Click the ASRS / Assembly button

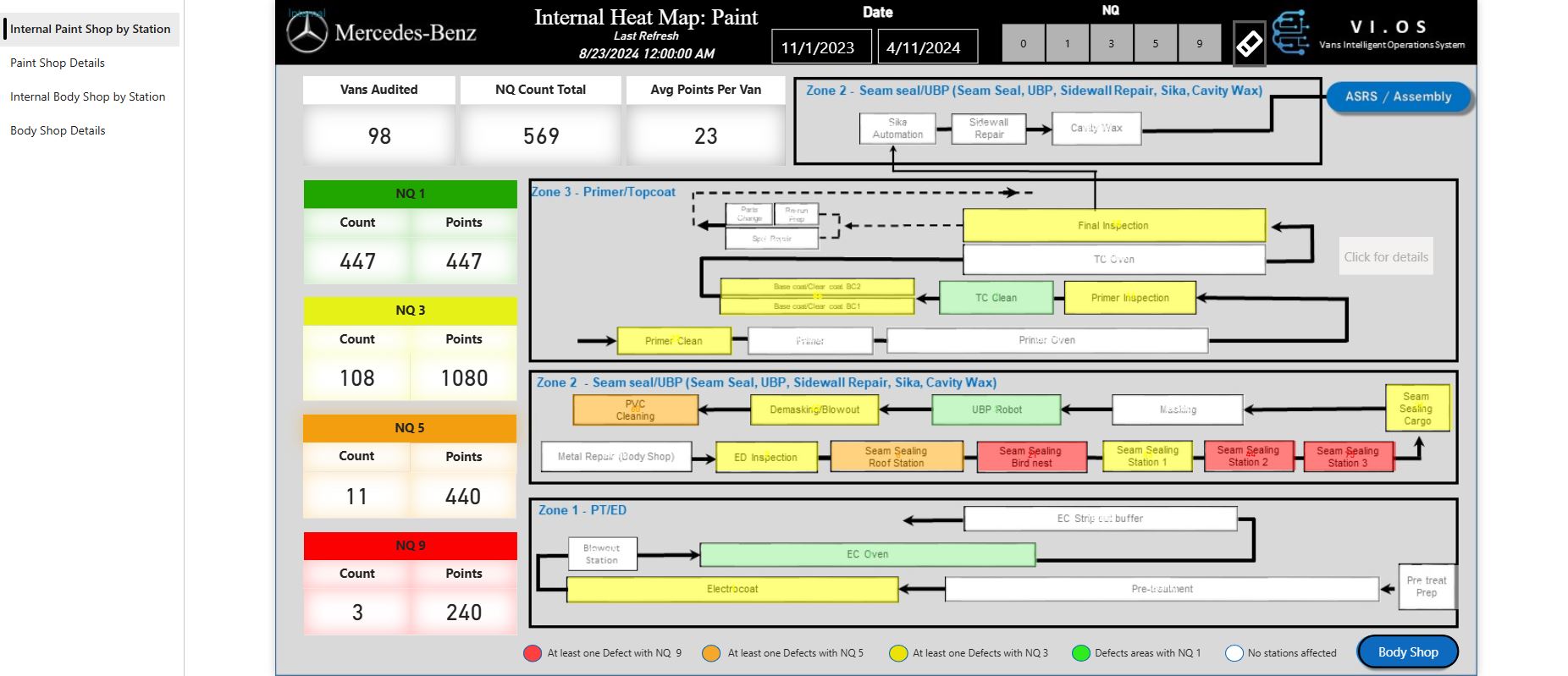tap(1398, 96)
